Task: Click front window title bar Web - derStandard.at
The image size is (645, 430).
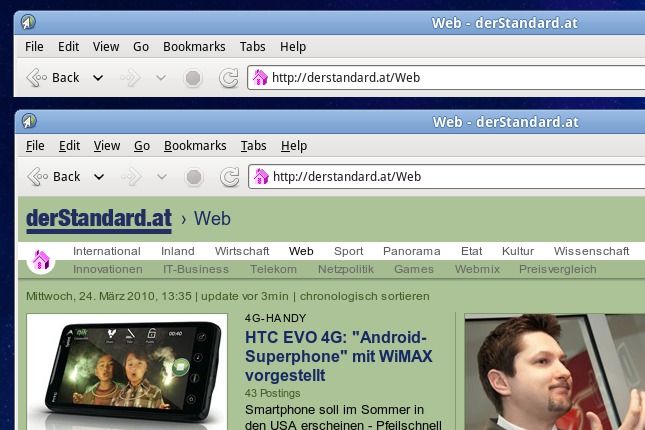Action: point(506,122)
